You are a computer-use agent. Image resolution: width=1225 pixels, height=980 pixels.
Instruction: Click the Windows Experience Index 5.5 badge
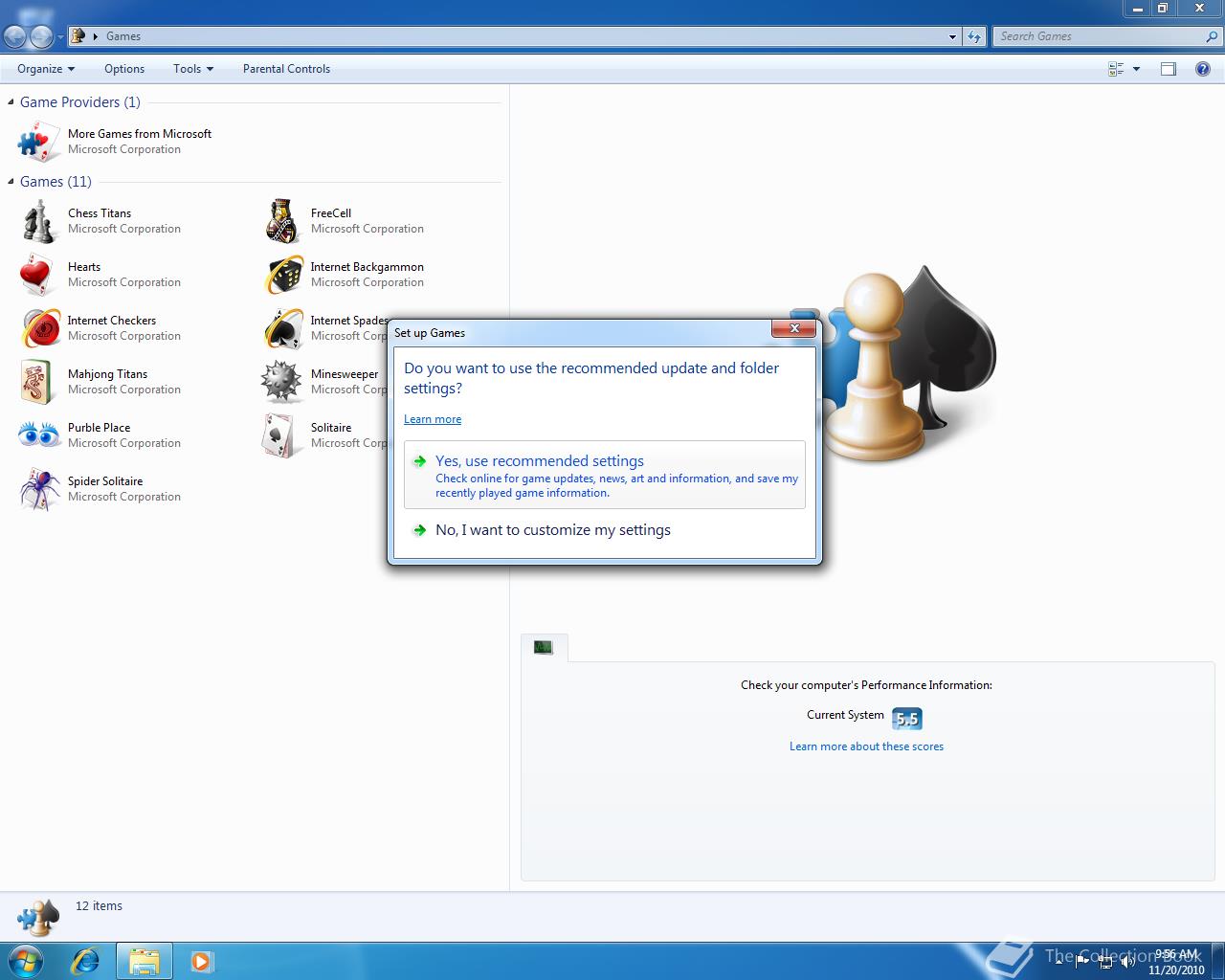point(906,719)
